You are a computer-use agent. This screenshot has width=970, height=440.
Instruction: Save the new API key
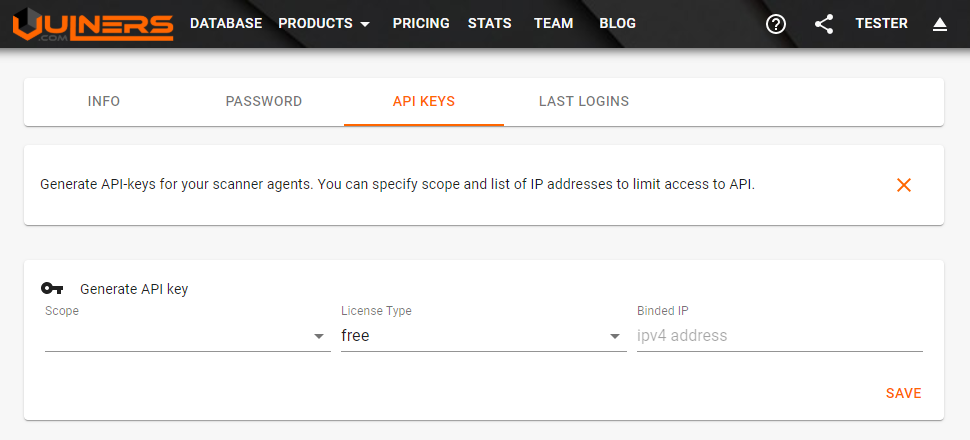(903, 393)
